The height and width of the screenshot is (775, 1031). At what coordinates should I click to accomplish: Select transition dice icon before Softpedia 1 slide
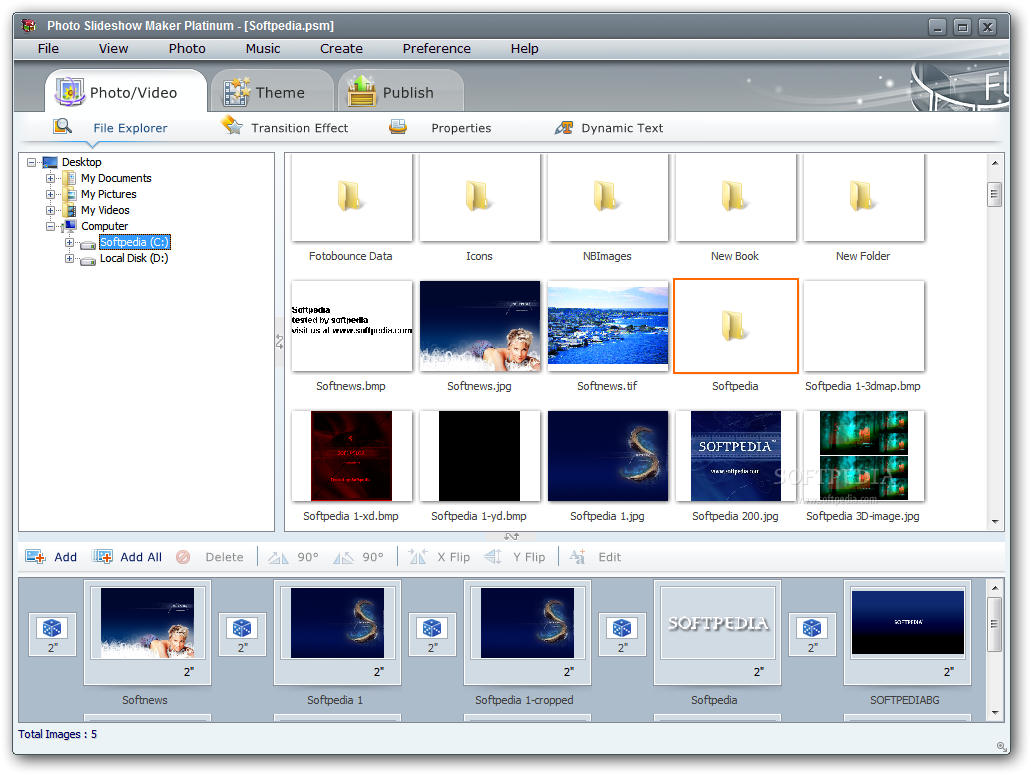tap(242, 628)
